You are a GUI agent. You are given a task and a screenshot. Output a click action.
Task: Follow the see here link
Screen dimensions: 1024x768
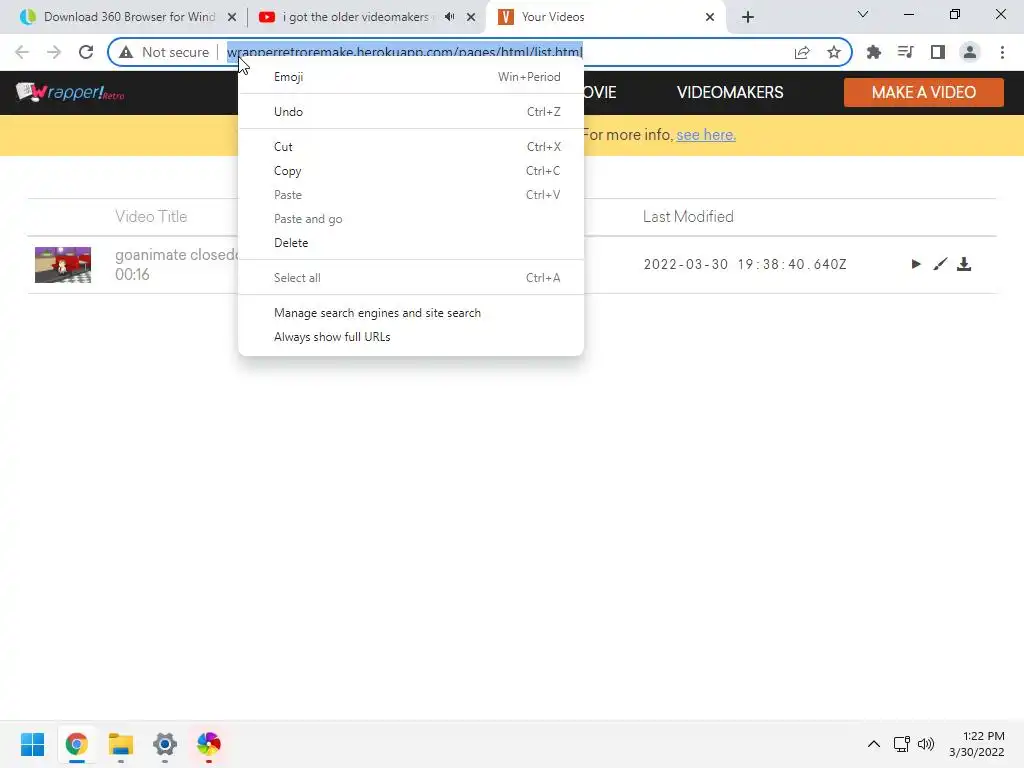[706, 135]
